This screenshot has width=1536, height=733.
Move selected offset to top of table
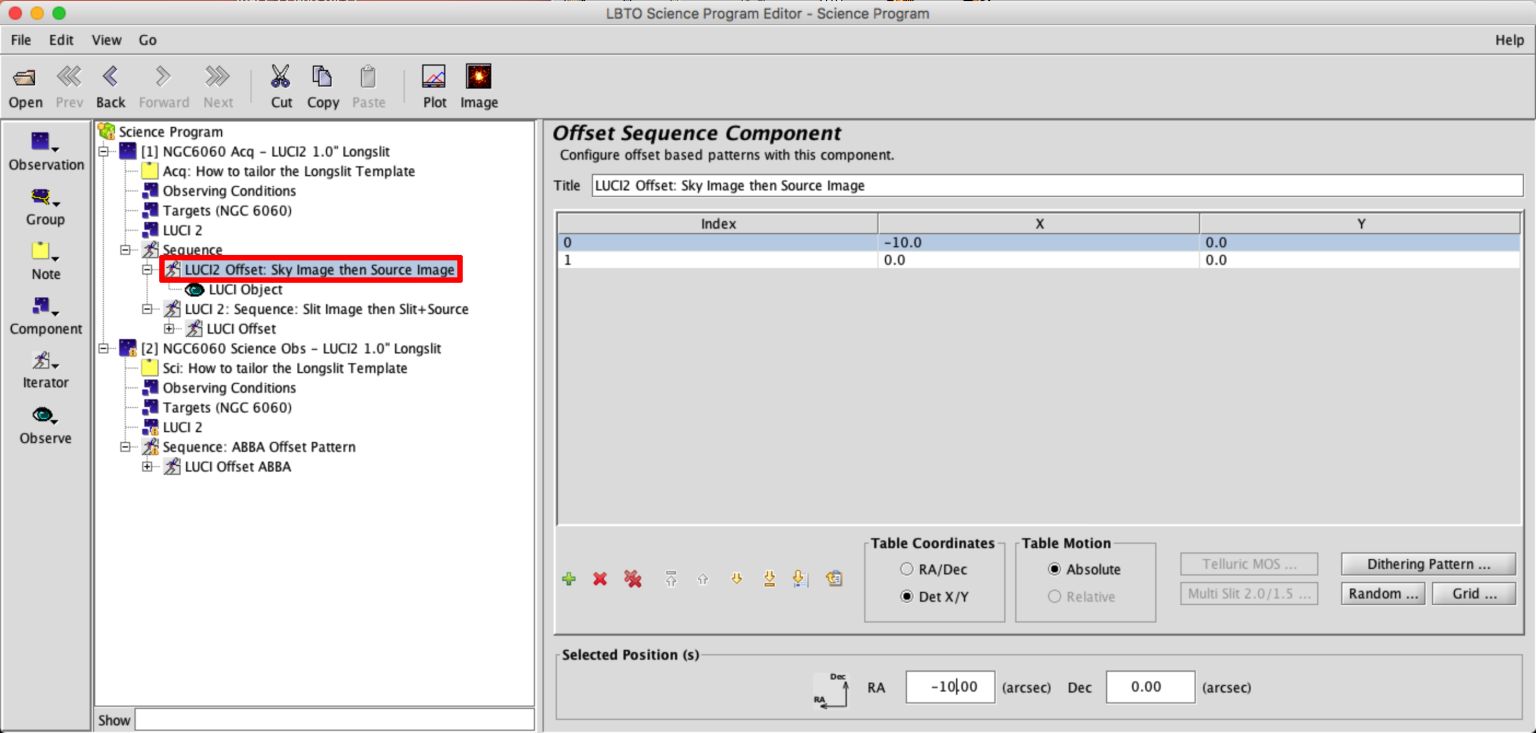tap(671, 579)
